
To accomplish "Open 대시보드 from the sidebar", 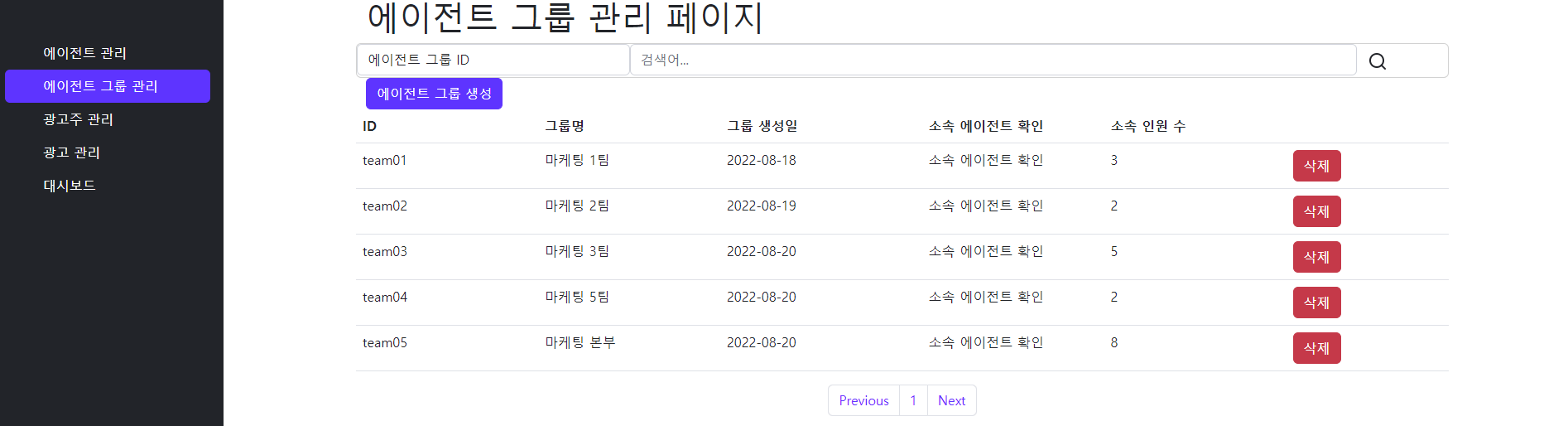I will click(70, 186).
